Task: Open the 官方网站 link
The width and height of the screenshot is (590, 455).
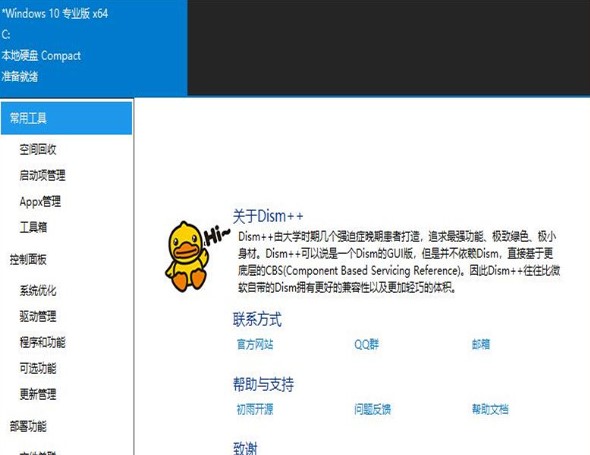Action: click(x=255, y=344)
